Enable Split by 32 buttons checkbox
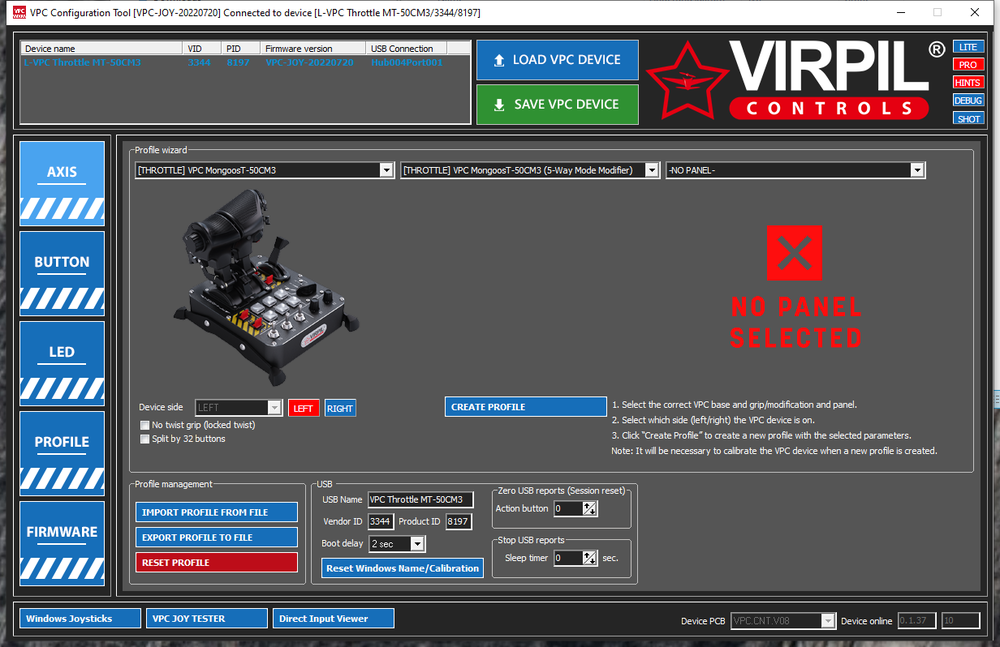 pyautogui.click(x=145, y=439)
